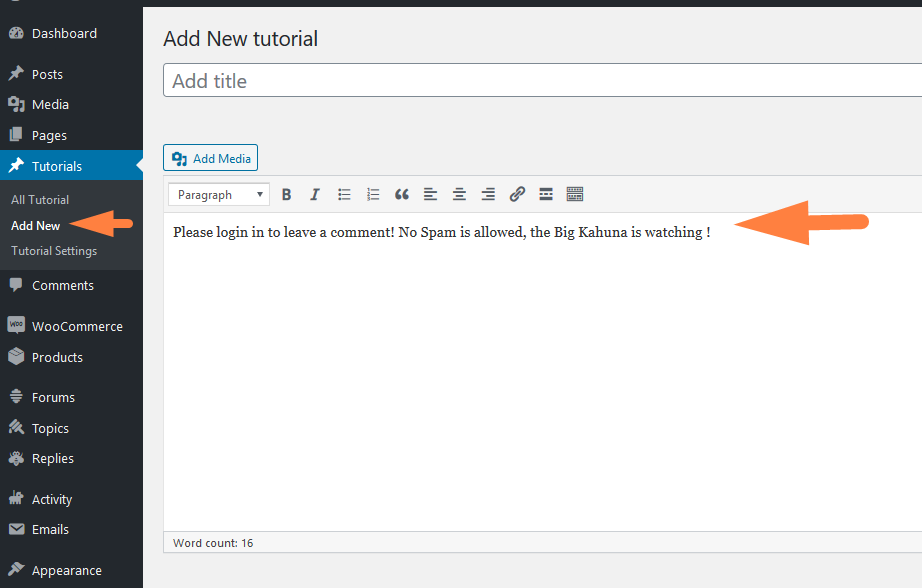The width and height of the screenshot is (922, 588).
Task: Click the Dashboard gauge icon
Action: [x=16, y=34]
